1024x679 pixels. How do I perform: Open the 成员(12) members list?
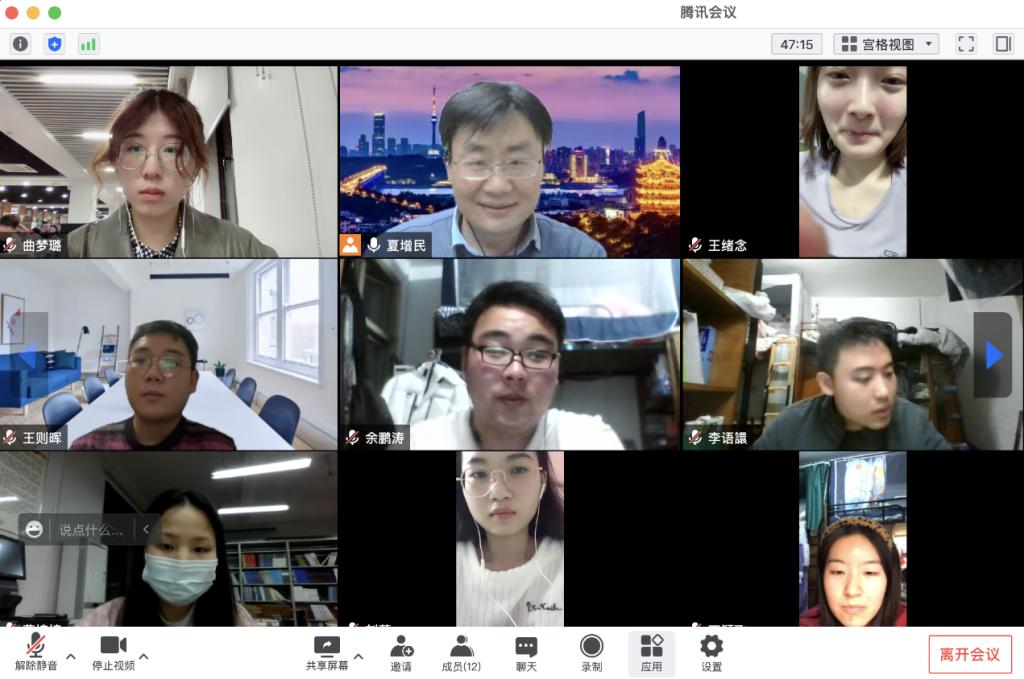click(x=461, y=653)
